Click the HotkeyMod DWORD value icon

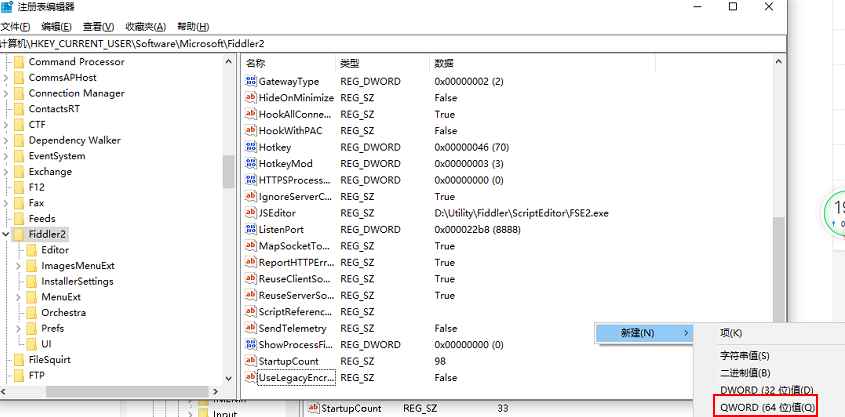click(251, 163)
